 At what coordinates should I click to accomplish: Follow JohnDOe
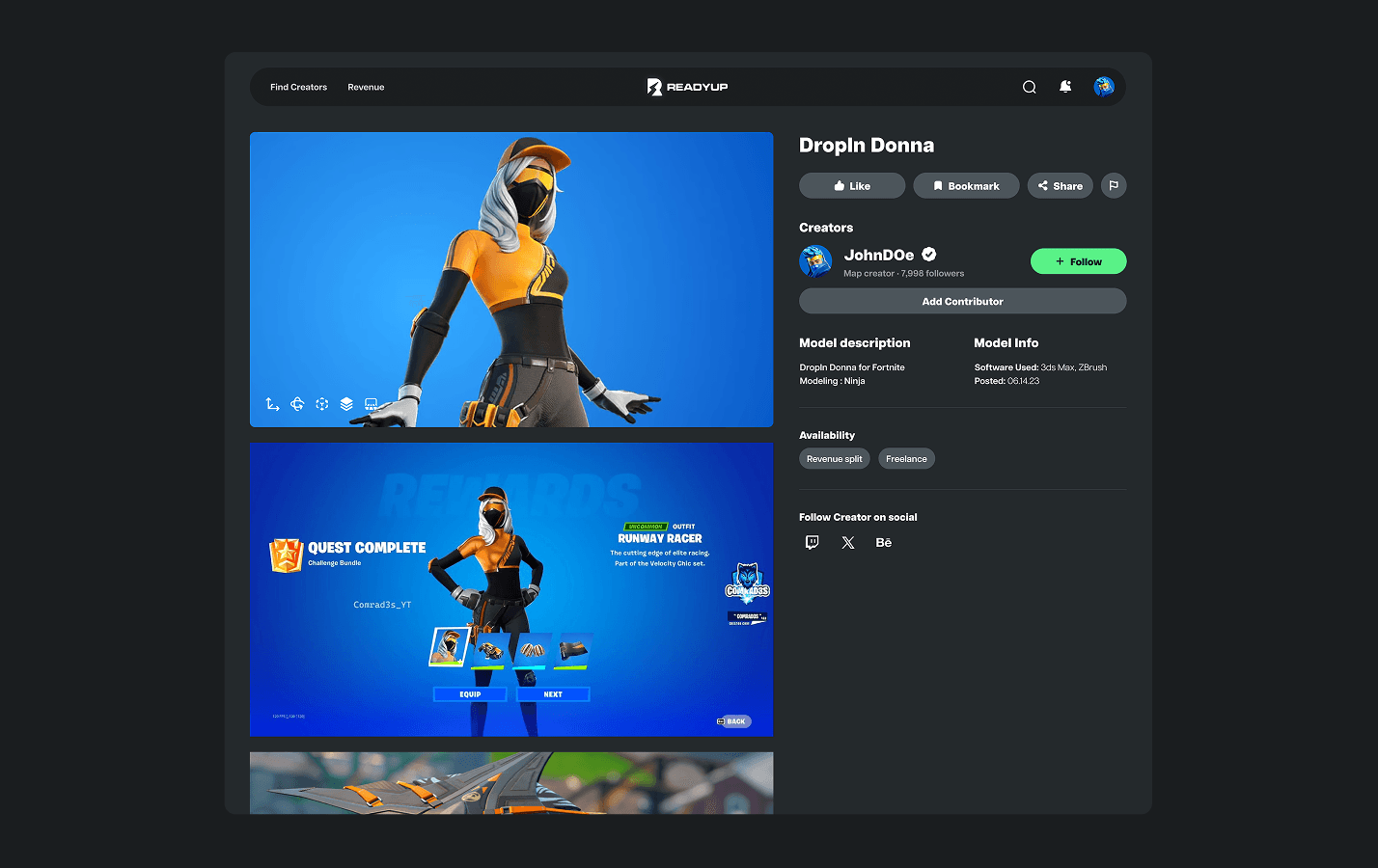pyautogui.click(x=1078, y=261)
